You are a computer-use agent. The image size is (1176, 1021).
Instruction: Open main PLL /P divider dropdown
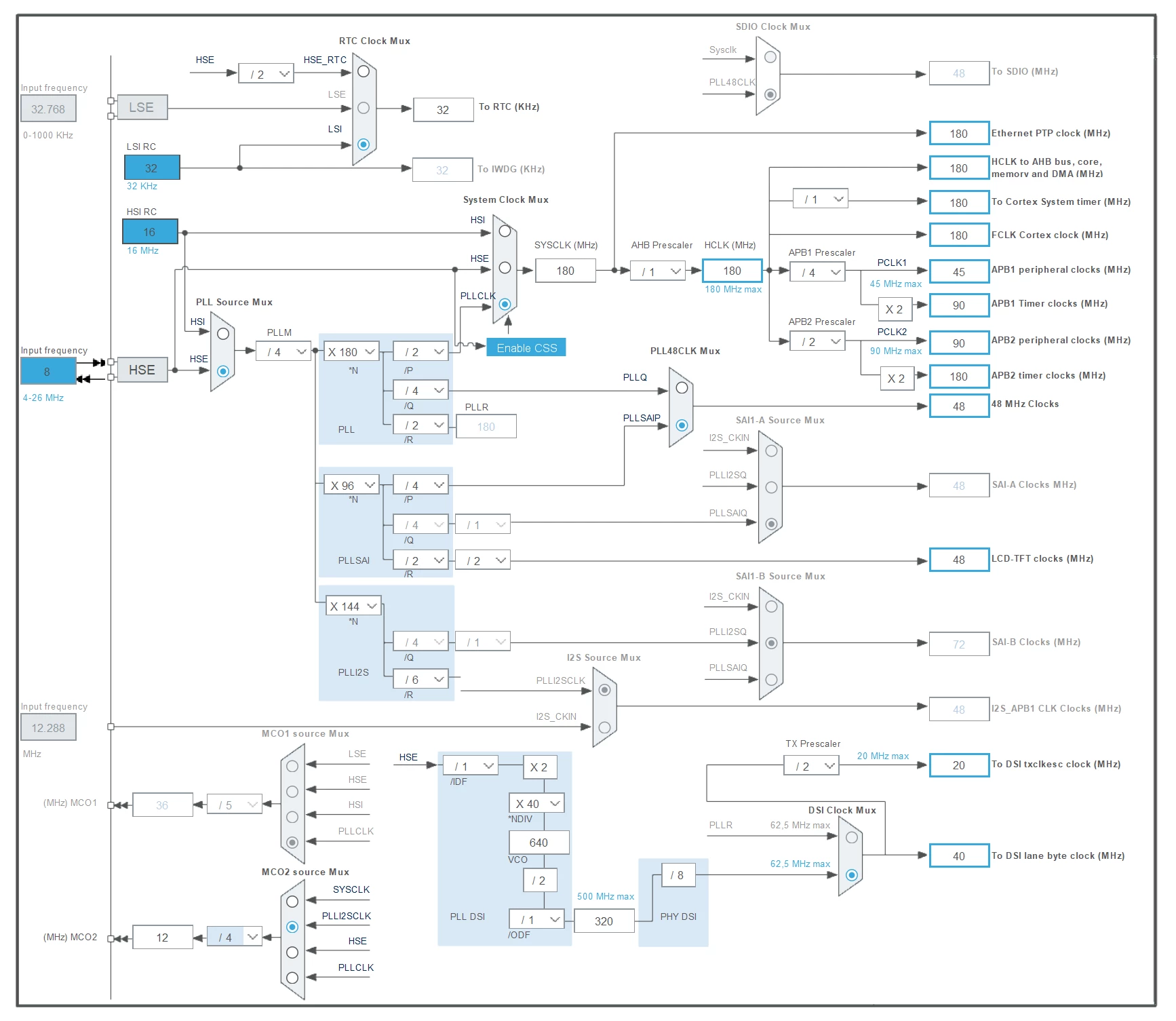click(421, 351)
